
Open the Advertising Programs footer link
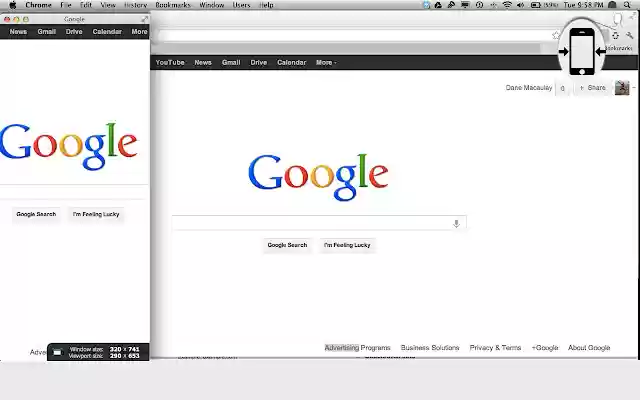click(x=358, y=348)
